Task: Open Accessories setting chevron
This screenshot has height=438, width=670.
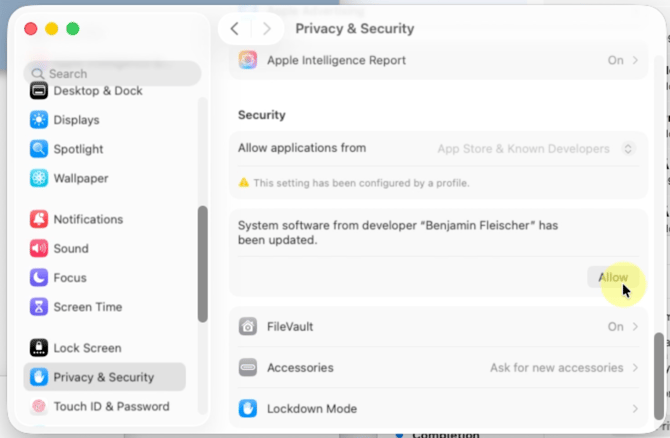Action: [635, 367]
